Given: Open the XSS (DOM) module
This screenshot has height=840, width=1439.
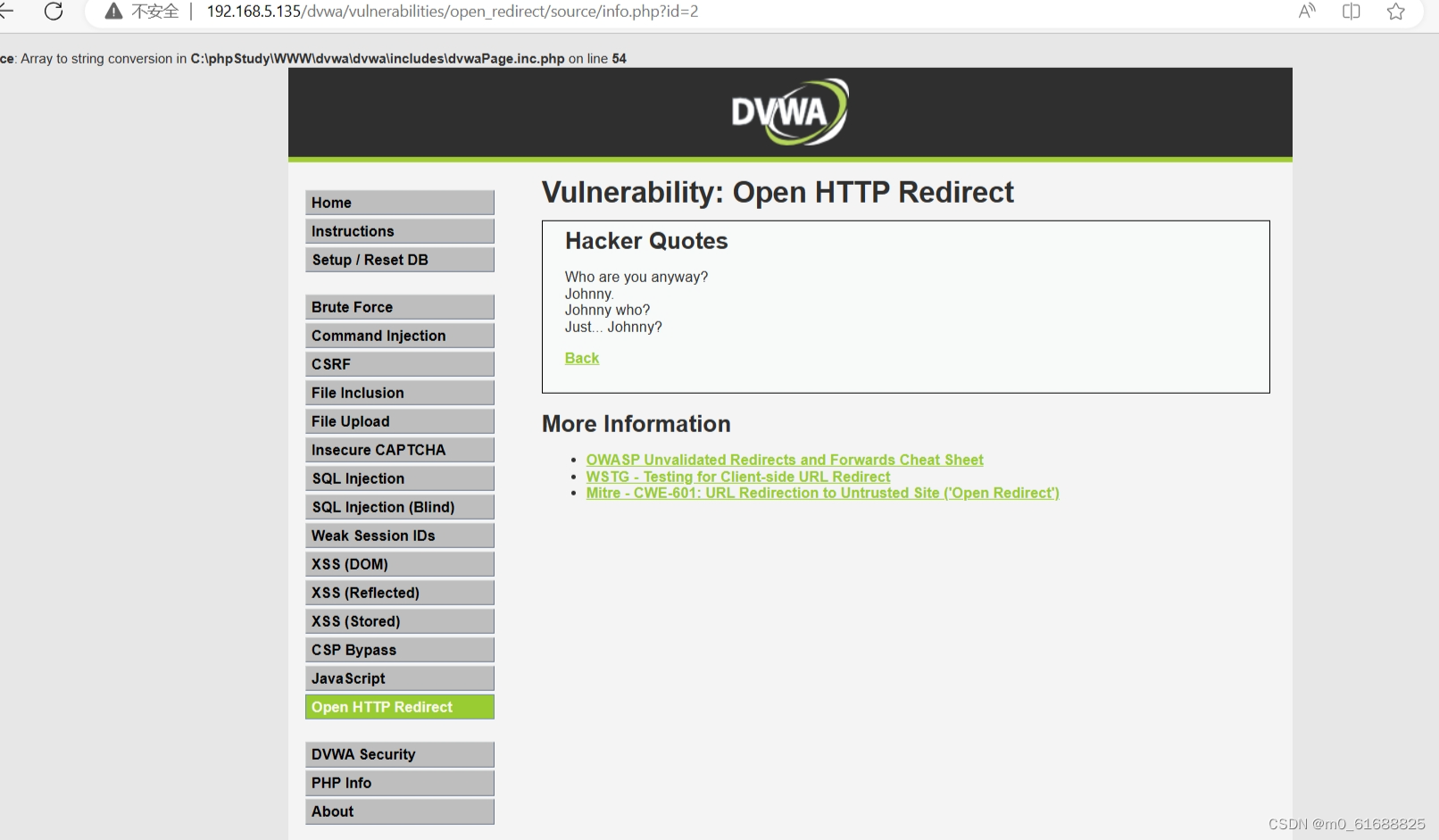Looking at the screenshot, I should 399,563.
